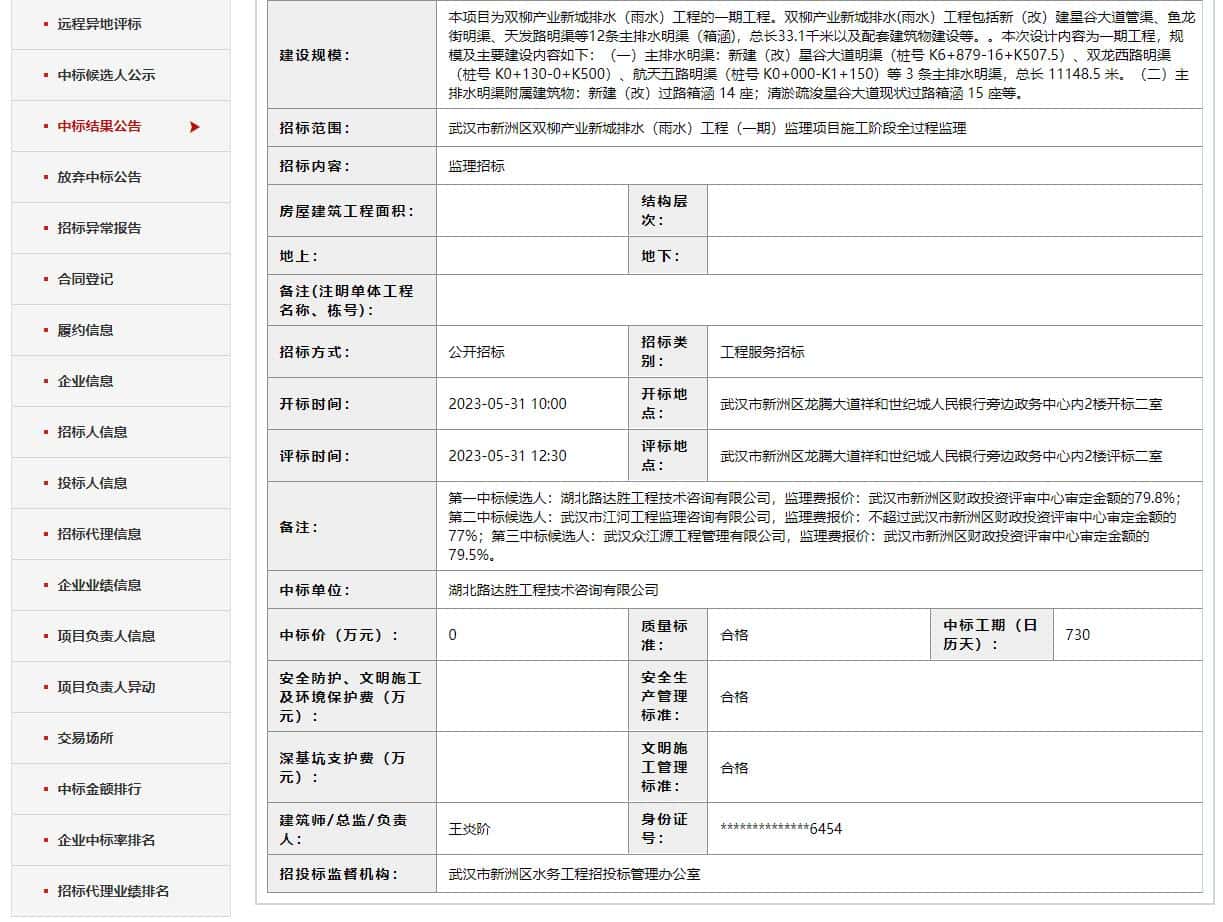Go to 交易场所 page
This screenshot has height=922, width=1223.
(85, 738)
